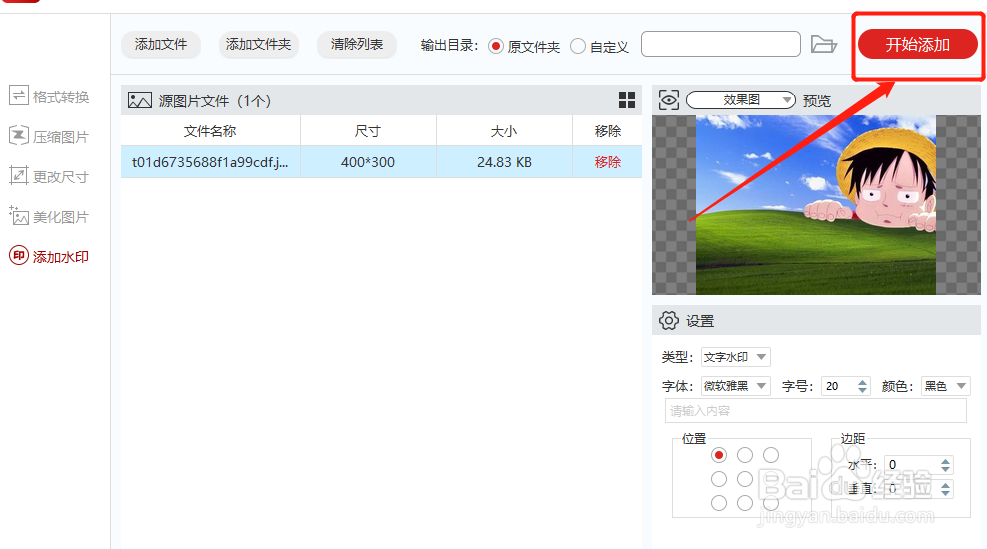Click the 24.83 KB file size cell
Screen dimensions: 987x549
click(x=504, y=162)
